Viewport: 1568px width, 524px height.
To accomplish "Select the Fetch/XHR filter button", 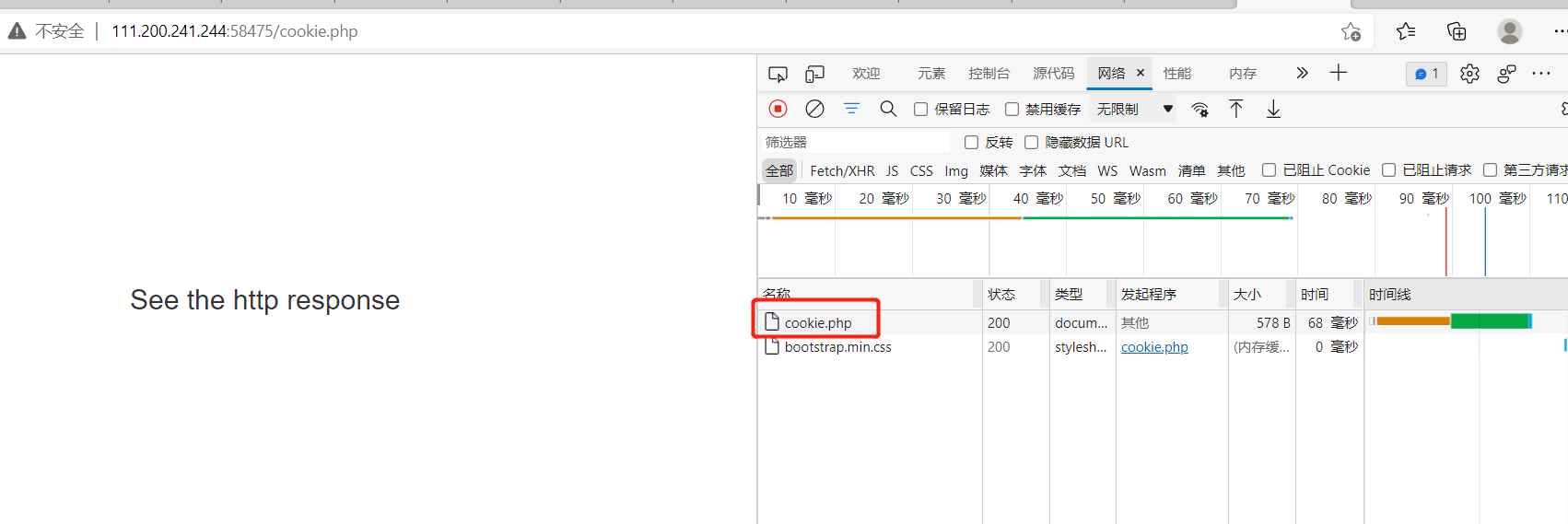I will pyautogui.click(x=842, y=170).
